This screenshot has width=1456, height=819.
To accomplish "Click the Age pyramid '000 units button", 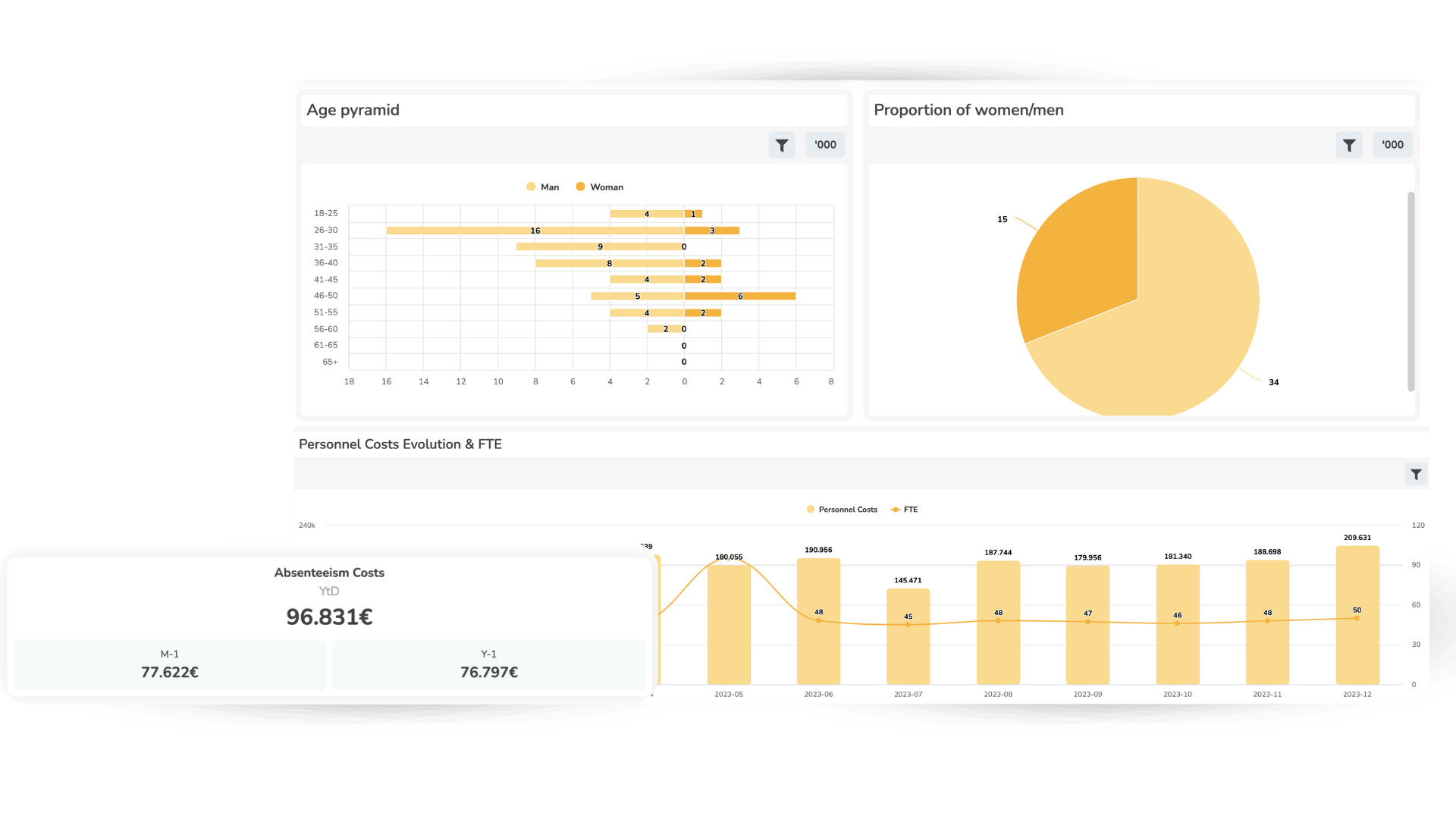I will point(825,145).
